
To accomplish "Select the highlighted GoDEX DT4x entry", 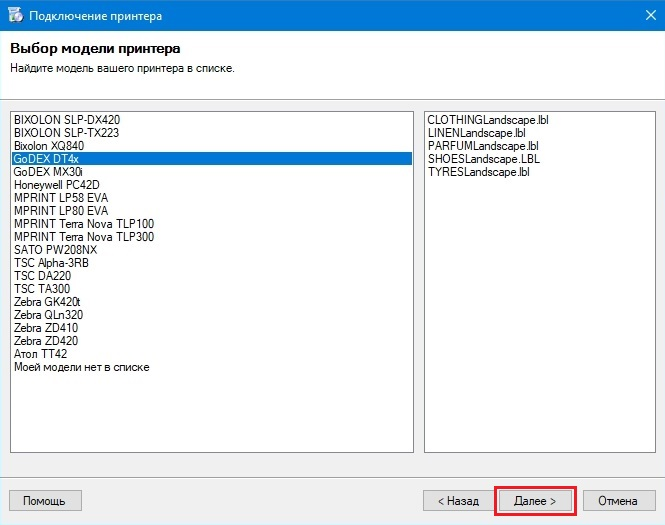I will [x=212, y=159].
